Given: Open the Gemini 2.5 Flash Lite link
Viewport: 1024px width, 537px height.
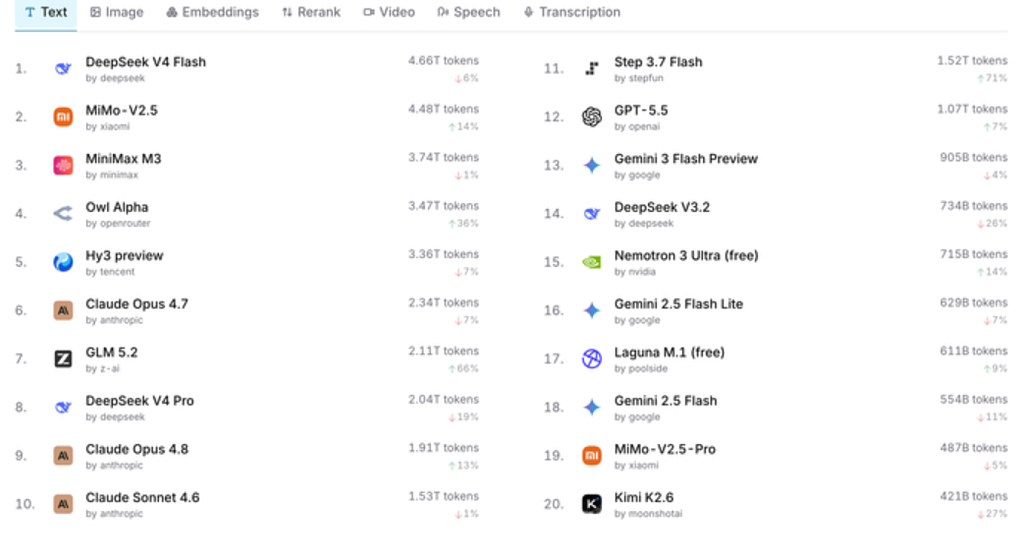Looking at the screenshot, I should 679,304.
